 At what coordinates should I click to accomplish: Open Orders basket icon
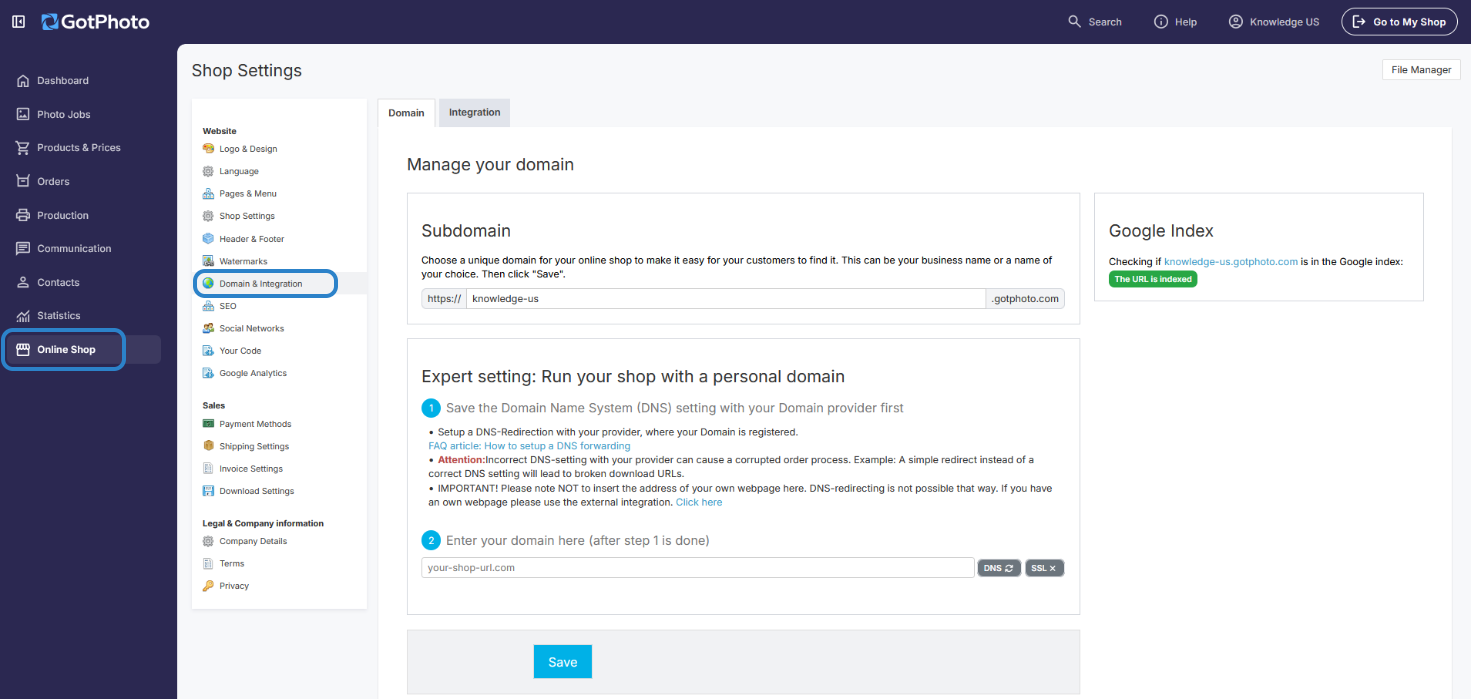pyautogui.click(x=23, y=181)
